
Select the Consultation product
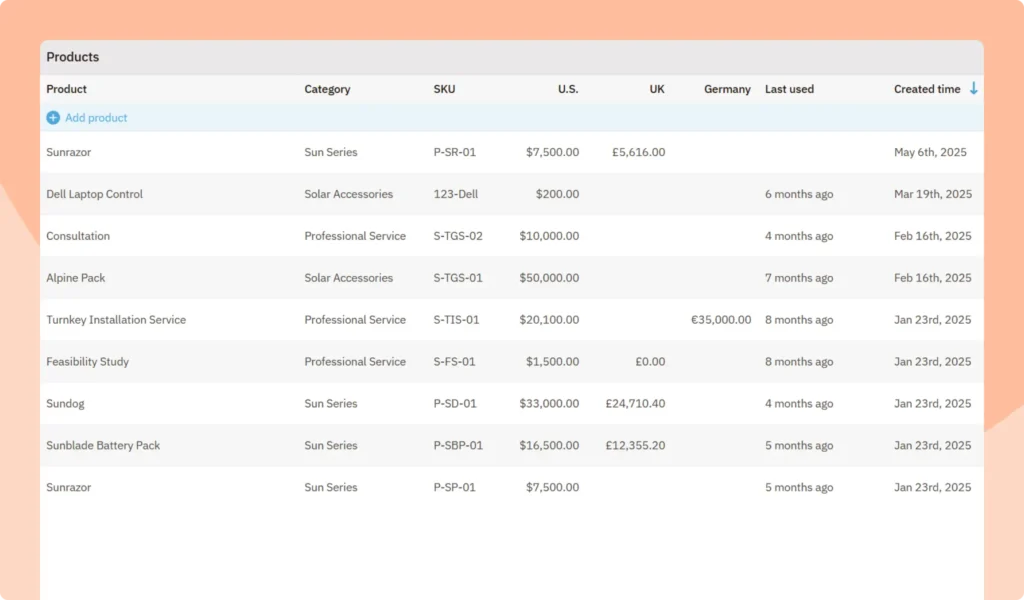coord(78,236)
